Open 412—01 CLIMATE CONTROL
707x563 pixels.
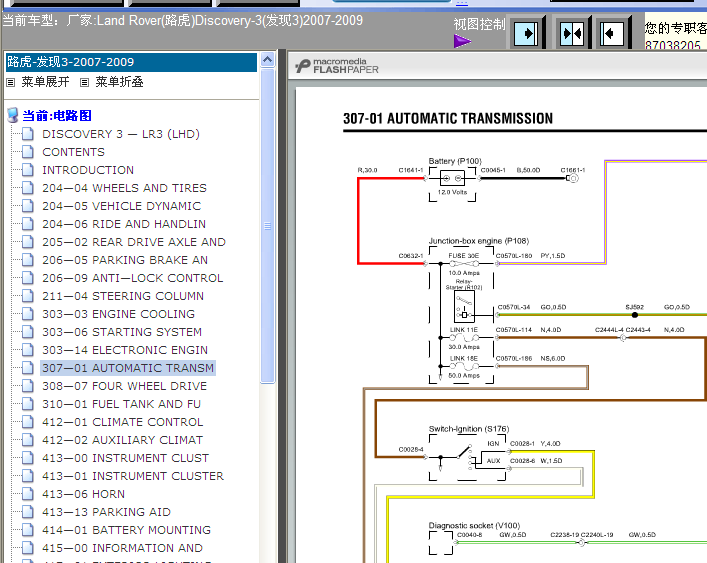pos(123,422)
